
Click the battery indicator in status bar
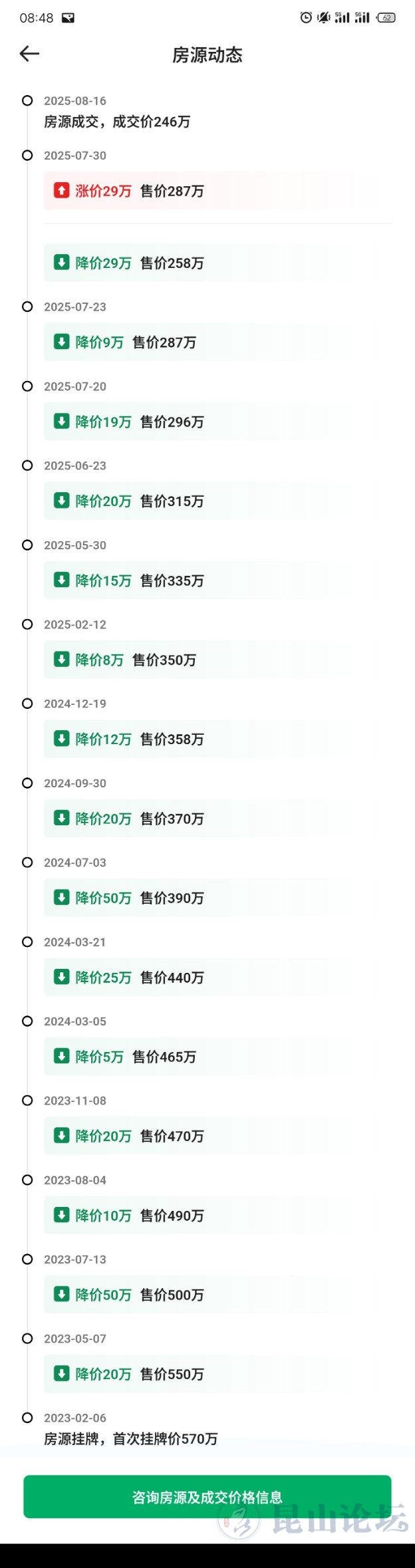[x=386, y=18]
